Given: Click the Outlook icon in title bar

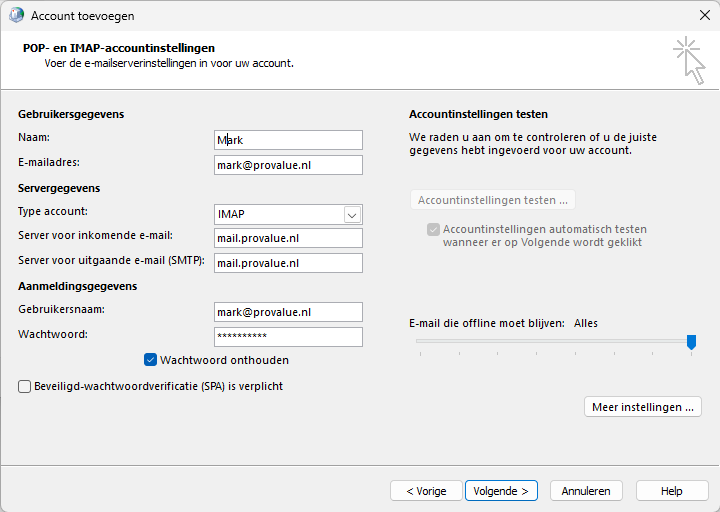Looking at the screenshot, I should (x=17, y=15).
